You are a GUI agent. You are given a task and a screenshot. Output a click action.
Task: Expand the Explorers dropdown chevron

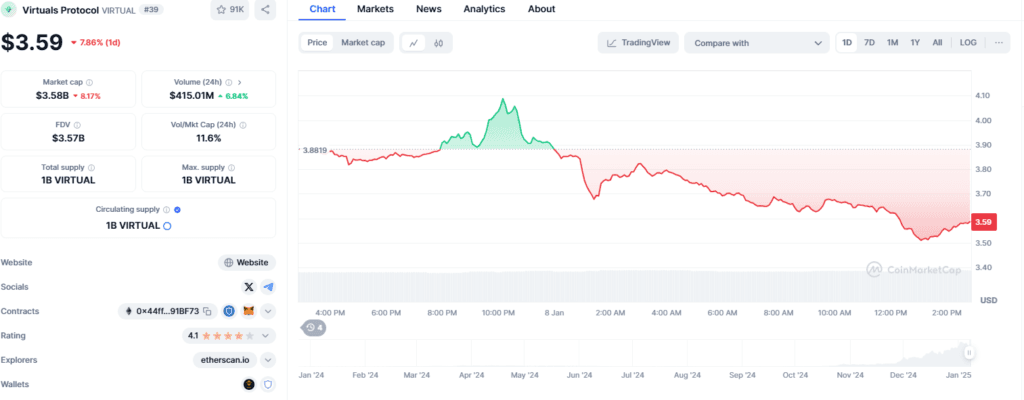268,360
